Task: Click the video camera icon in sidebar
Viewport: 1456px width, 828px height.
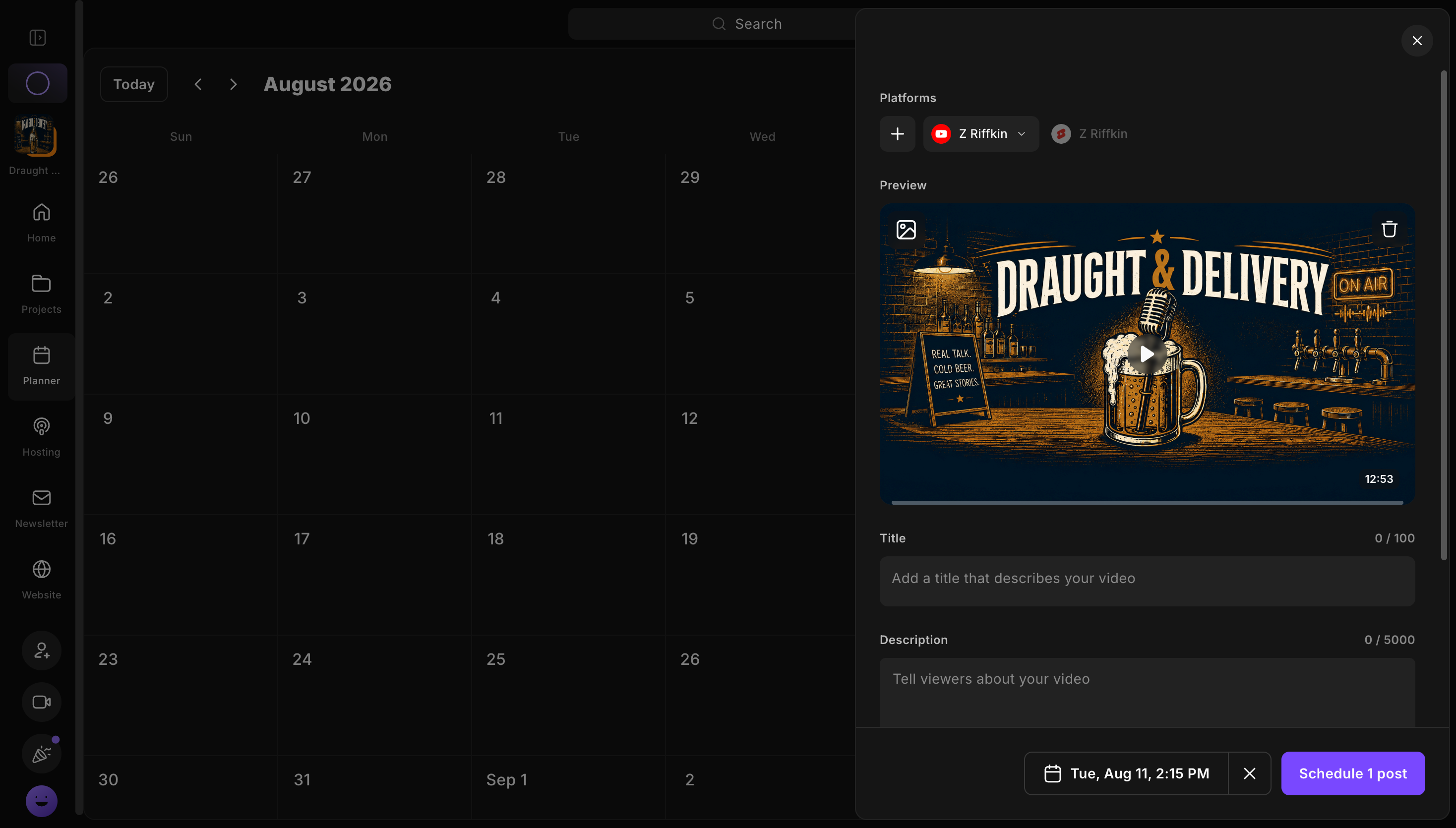Action: click(x=42, y=702)
